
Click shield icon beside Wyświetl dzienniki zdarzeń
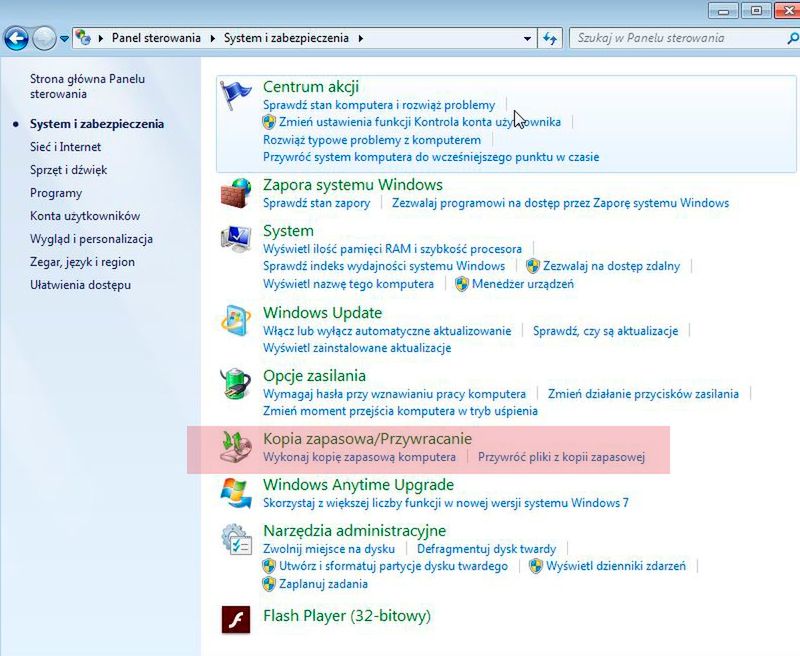pyautogui.click(x=536, y=566)
